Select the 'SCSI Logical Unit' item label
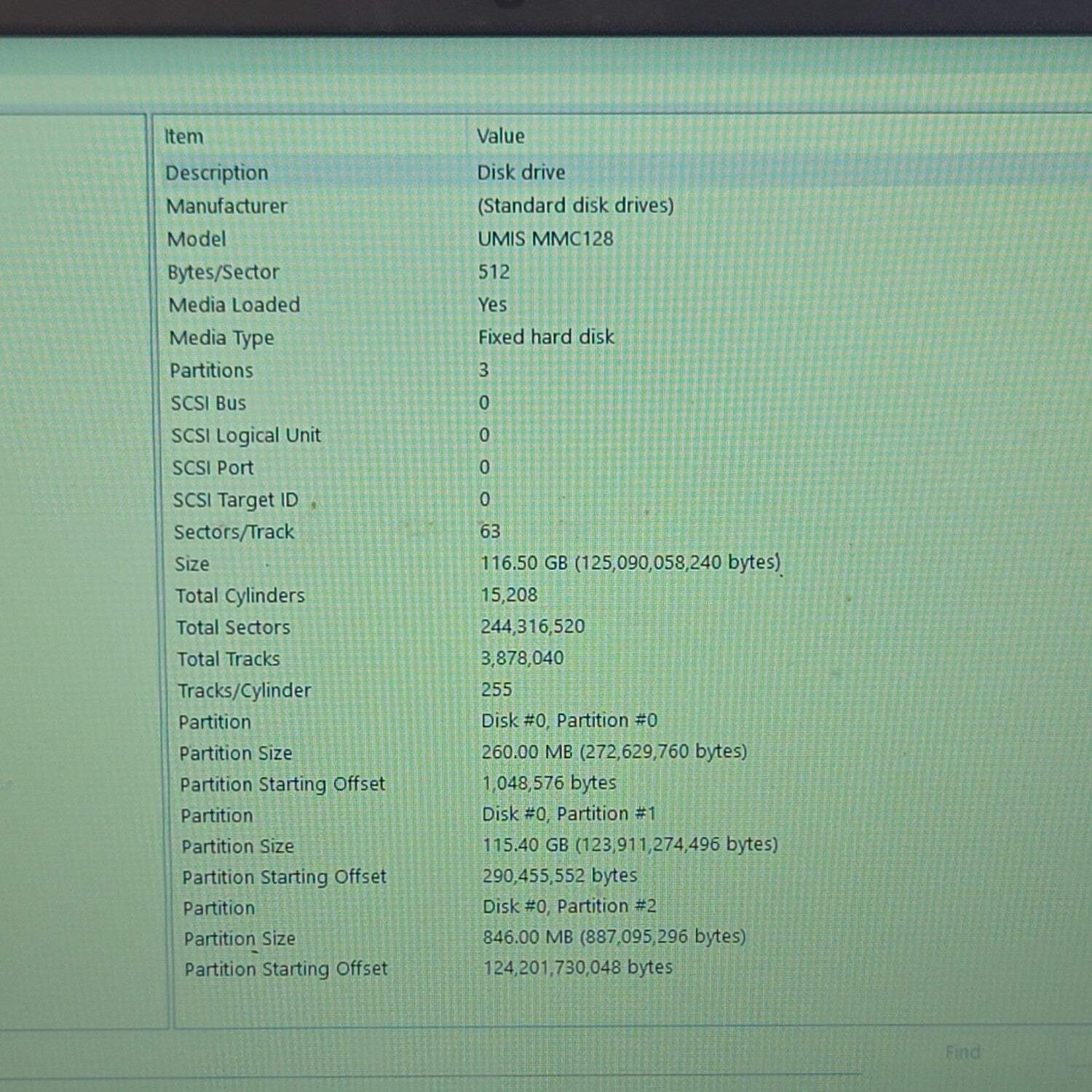1092x1092 pixels. coord(246,436)
